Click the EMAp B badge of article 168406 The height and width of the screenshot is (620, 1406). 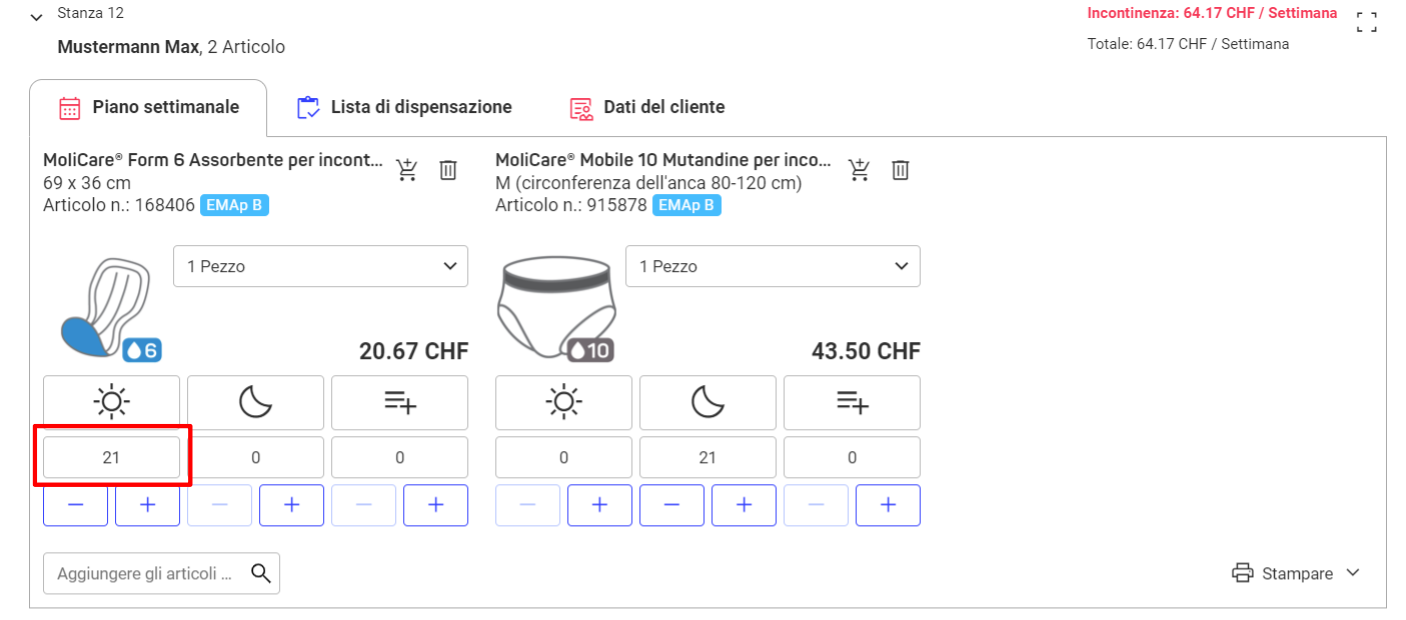point(235,205)
